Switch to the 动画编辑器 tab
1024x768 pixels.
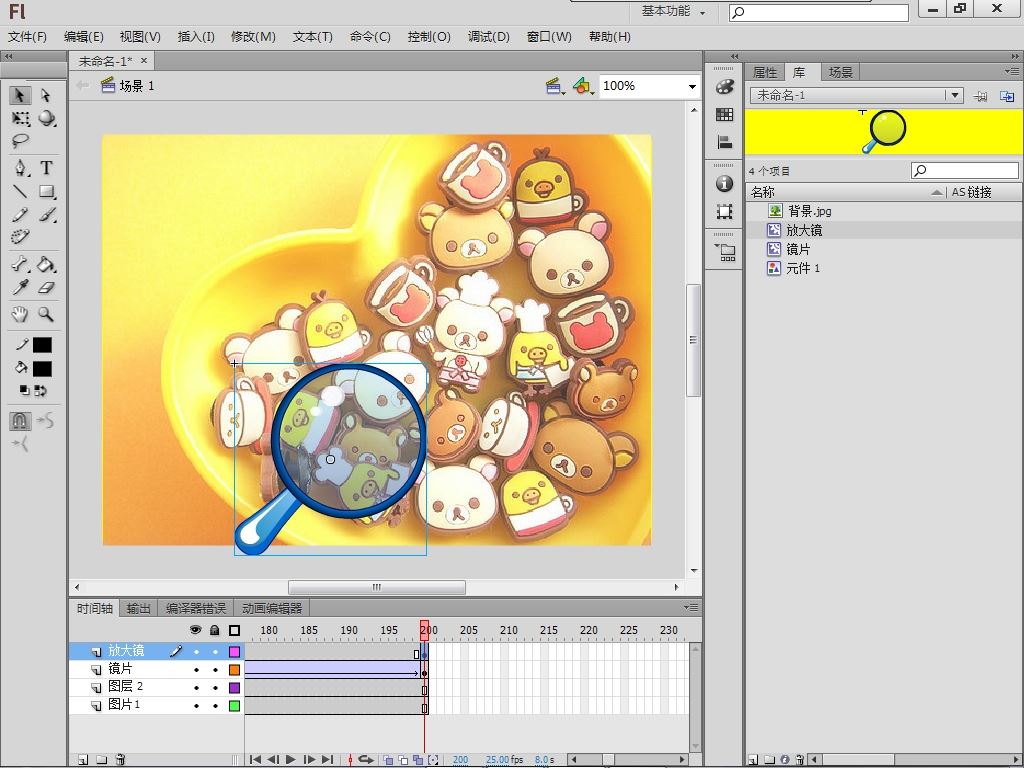click(272, 609)
